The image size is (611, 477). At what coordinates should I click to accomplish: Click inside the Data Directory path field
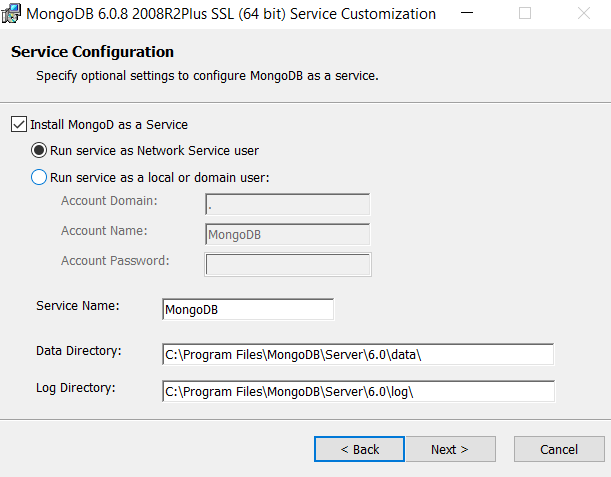pyautogui.click(x=357, y=355)
